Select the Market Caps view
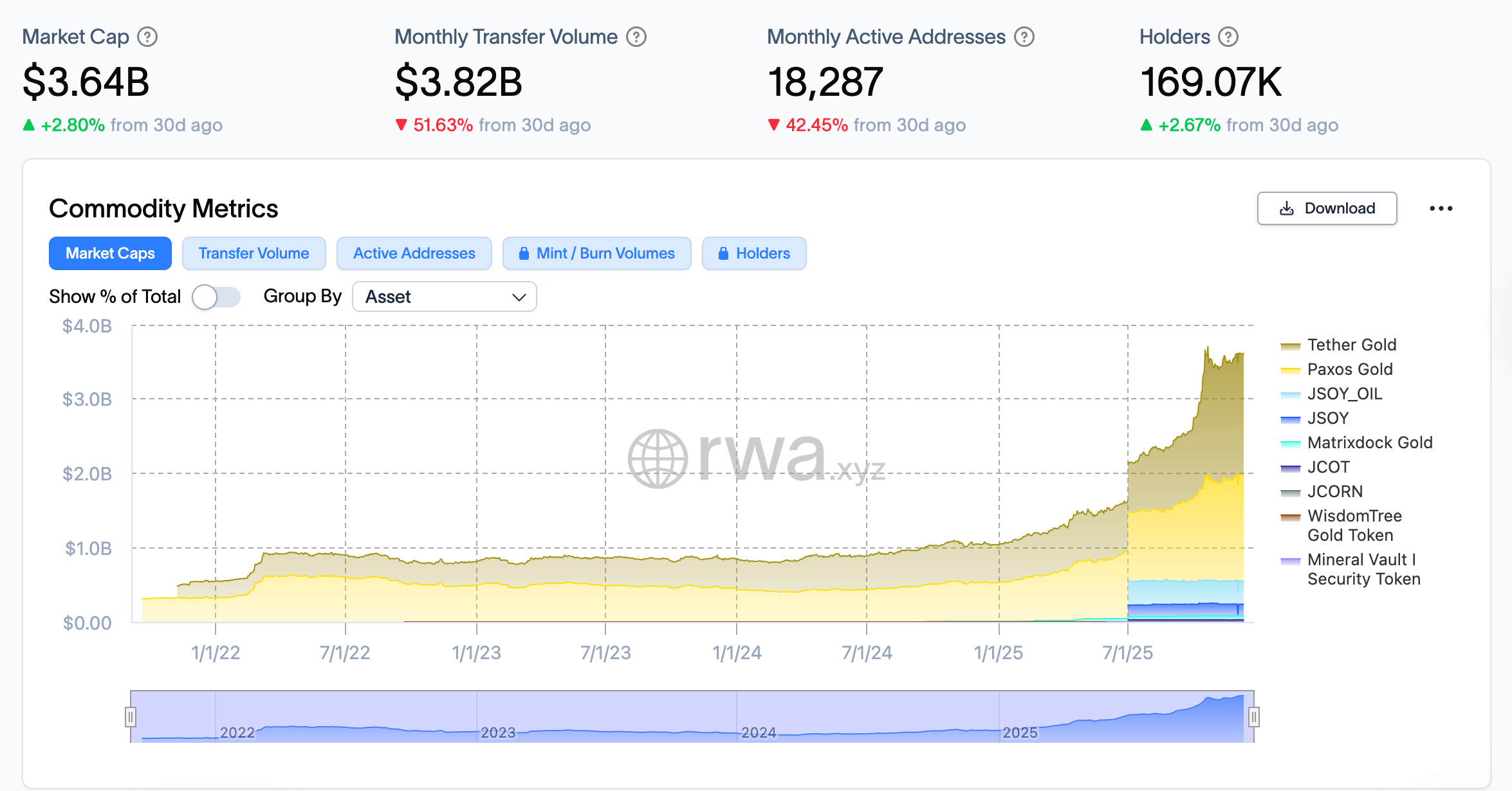The height and width of the screenshot is (791, 1512). 110,253
